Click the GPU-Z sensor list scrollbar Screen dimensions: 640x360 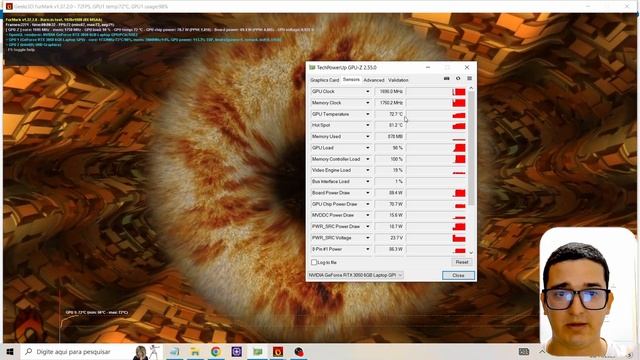(x=471, y=147)
